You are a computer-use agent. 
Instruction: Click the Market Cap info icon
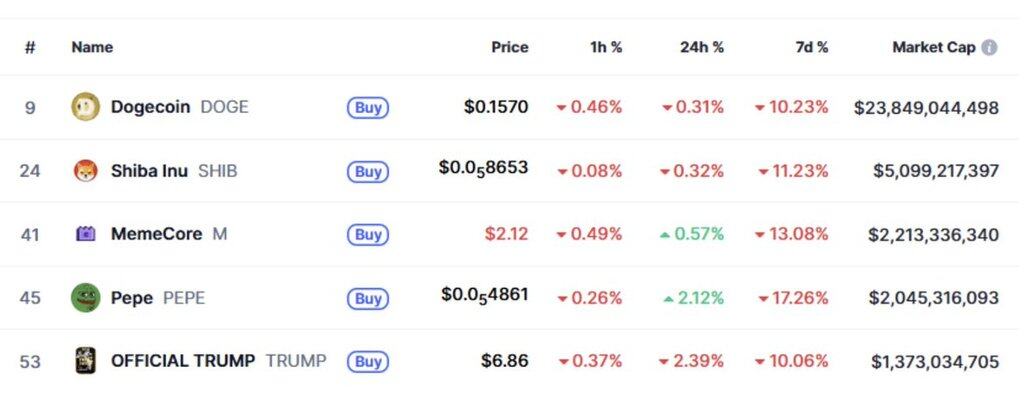tap(989, 47)
